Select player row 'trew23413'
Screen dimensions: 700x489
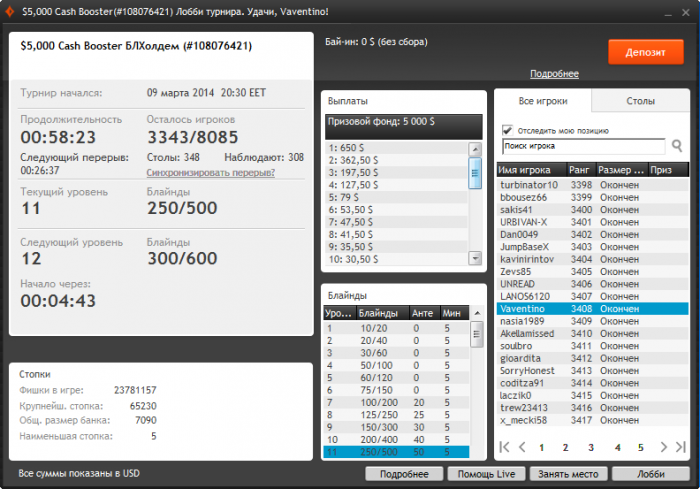click(x=592, y=408)
